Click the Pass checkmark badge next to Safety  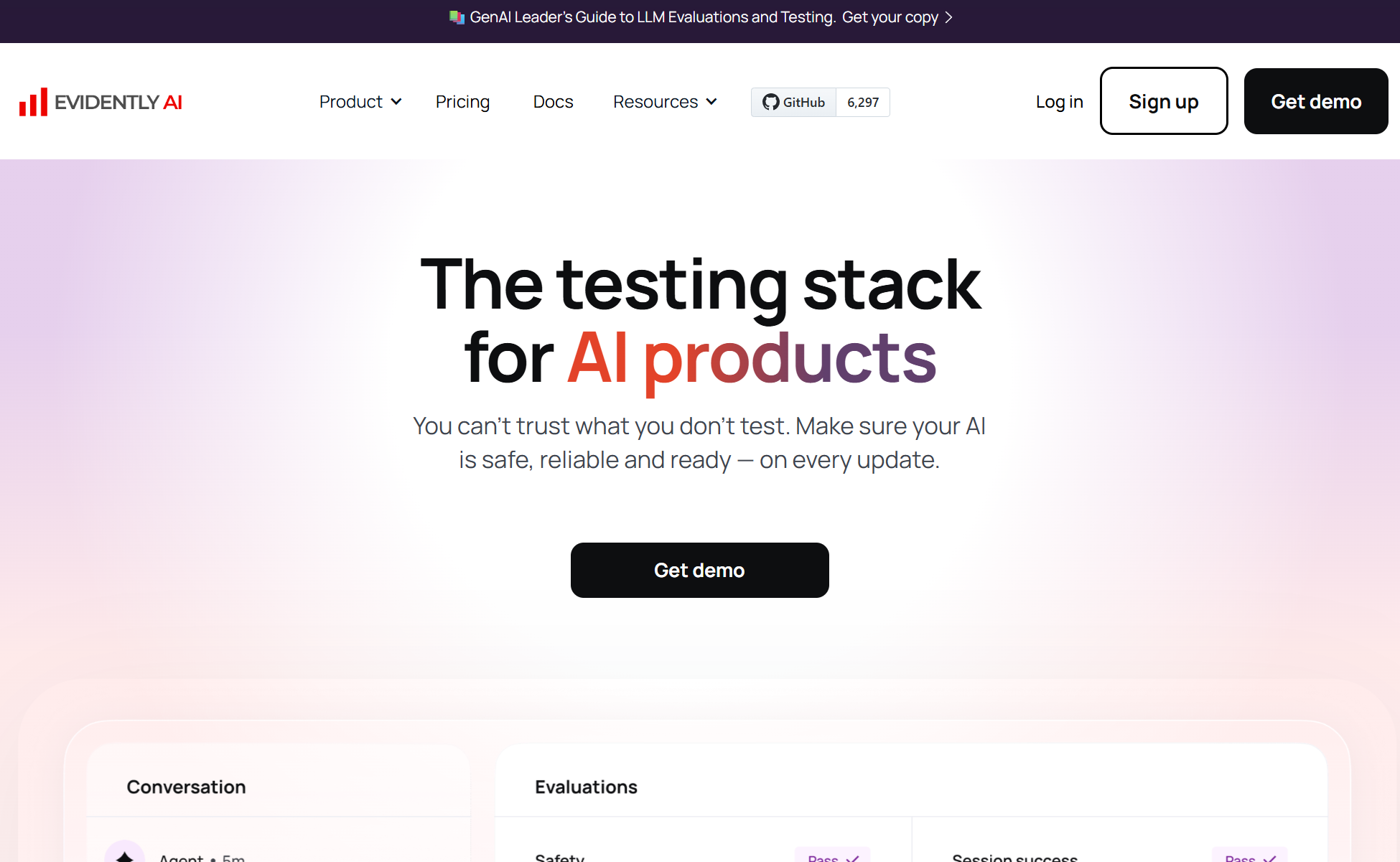click(833, 856)
